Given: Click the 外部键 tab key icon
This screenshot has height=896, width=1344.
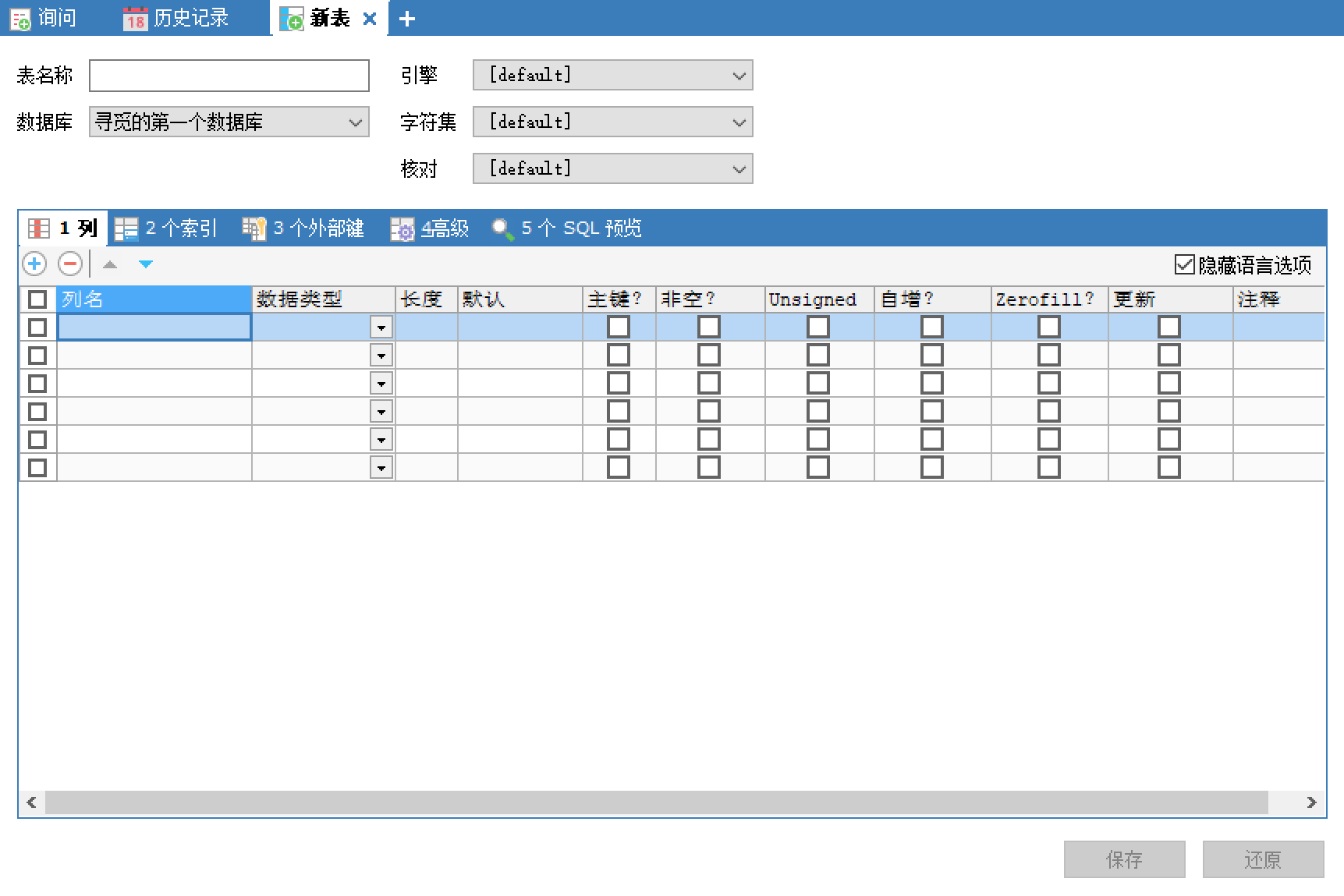Looking at the screenshot, I should tap(254, 228).
